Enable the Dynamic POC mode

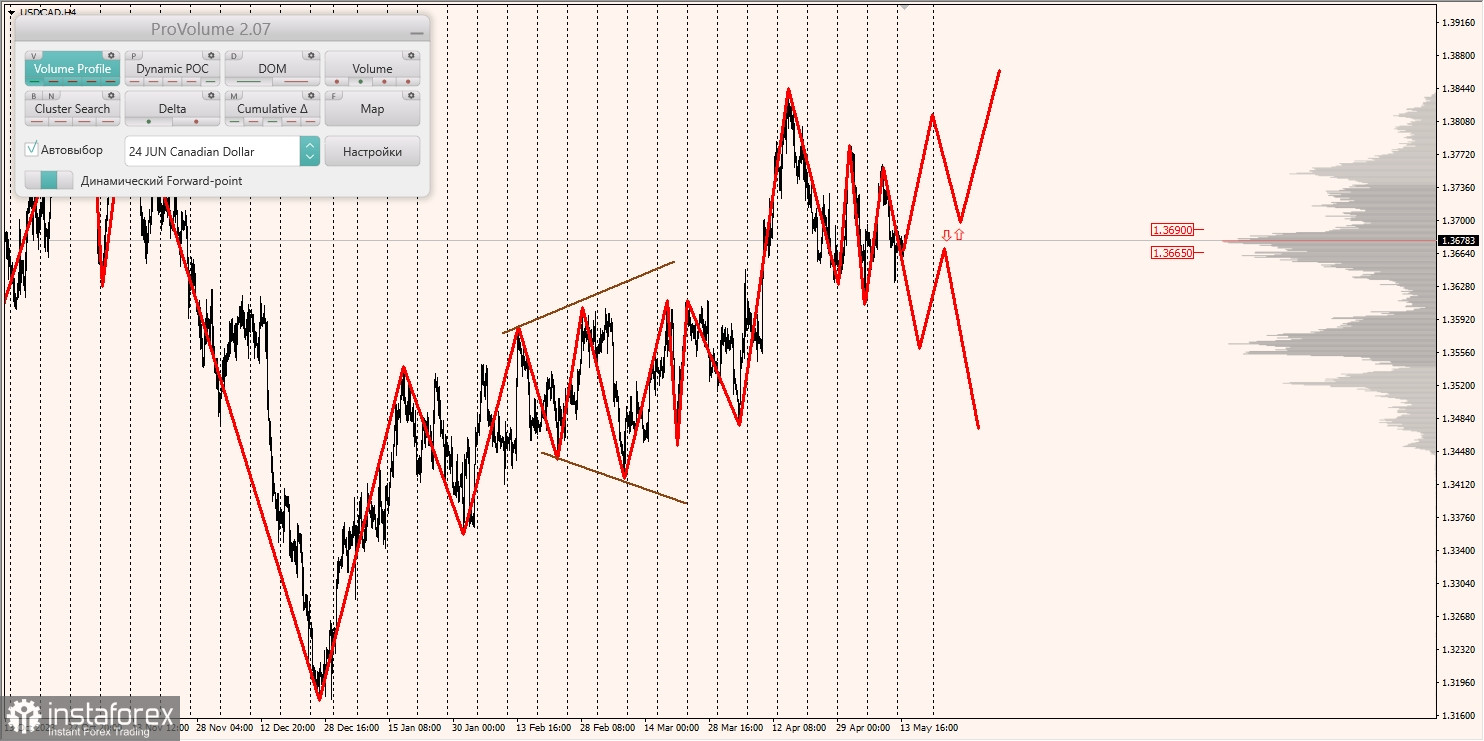tap(172, 68)
